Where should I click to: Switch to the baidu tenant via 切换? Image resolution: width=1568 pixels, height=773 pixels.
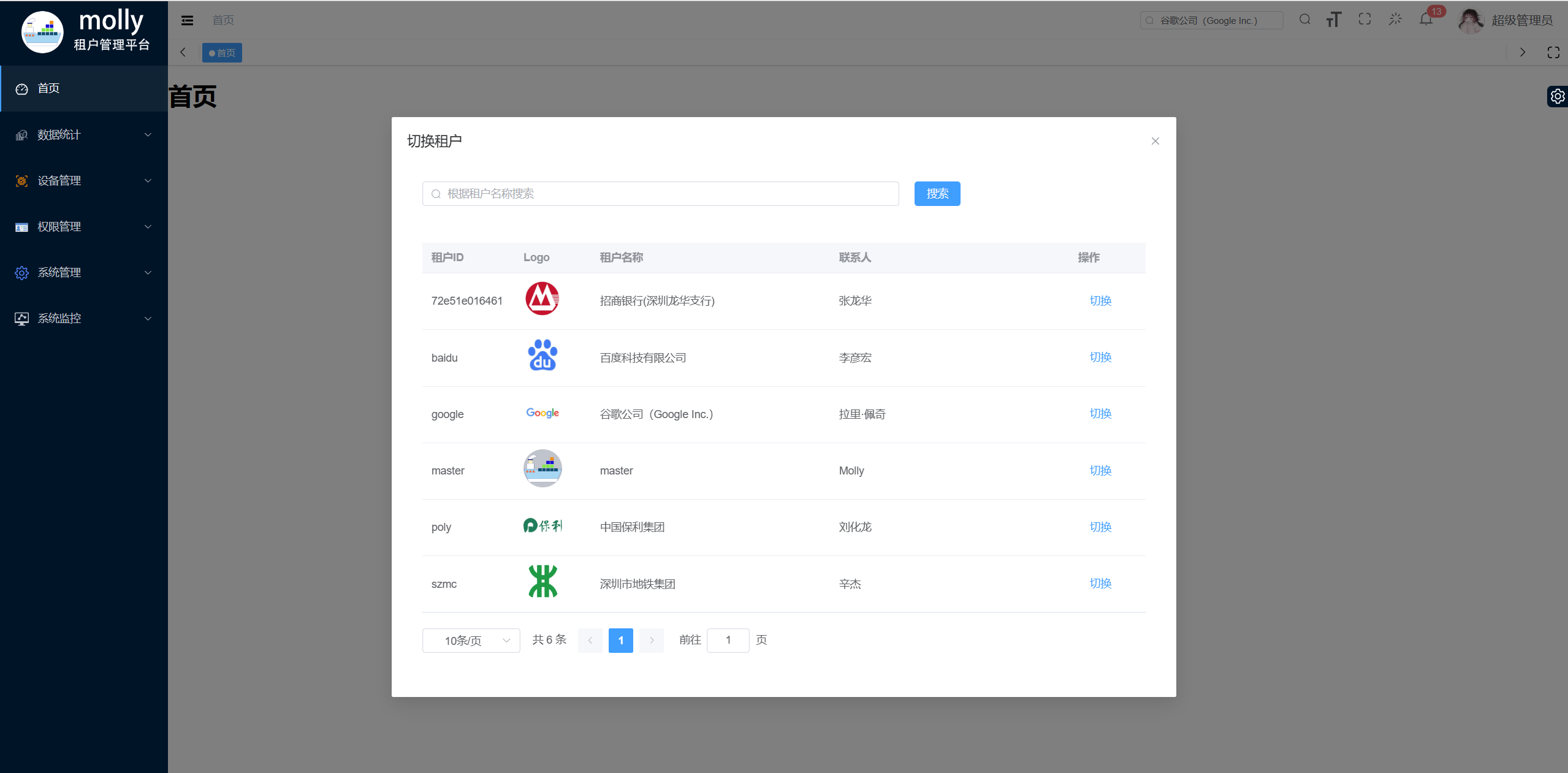click(x=1100, y=357)
